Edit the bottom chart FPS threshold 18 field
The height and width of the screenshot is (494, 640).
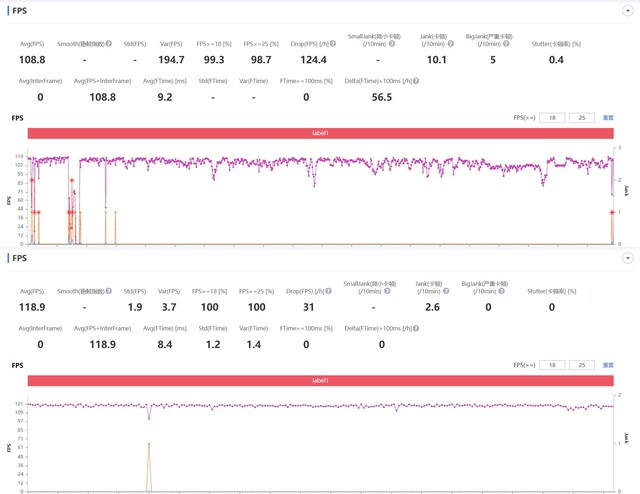pyautogui.click(x=552, y=365)
